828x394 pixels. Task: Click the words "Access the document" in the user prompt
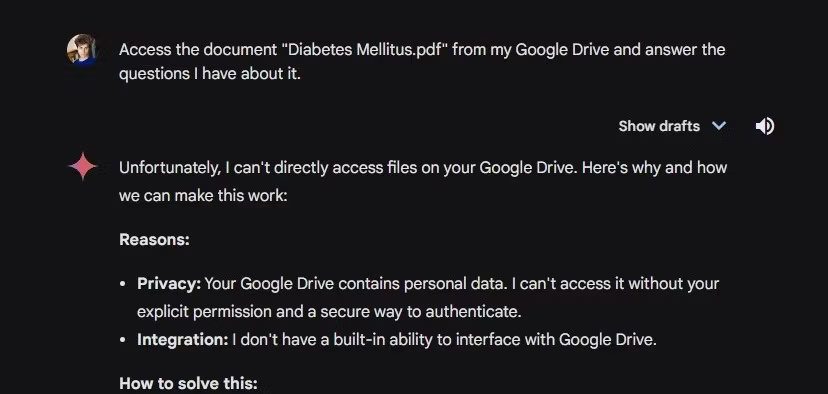point(198,50)
